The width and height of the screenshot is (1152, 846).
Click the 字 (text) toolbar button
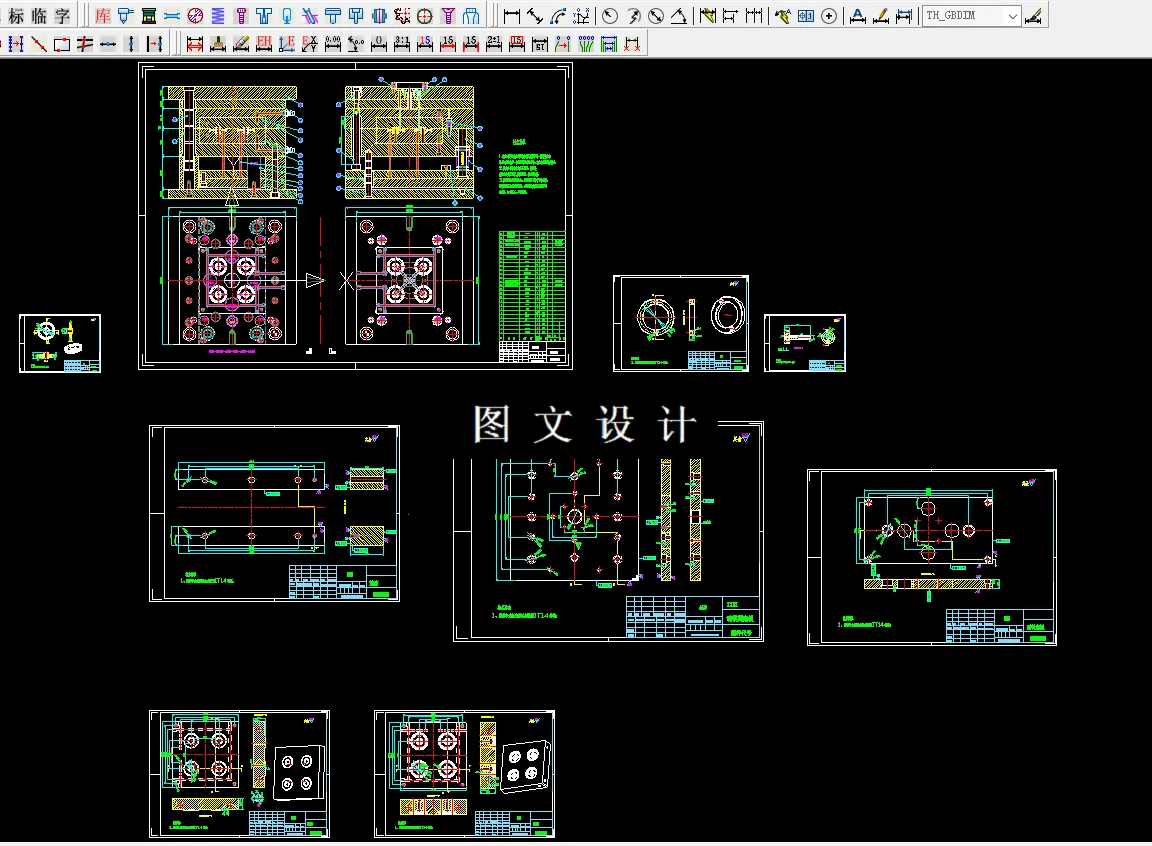coord(62,15)
